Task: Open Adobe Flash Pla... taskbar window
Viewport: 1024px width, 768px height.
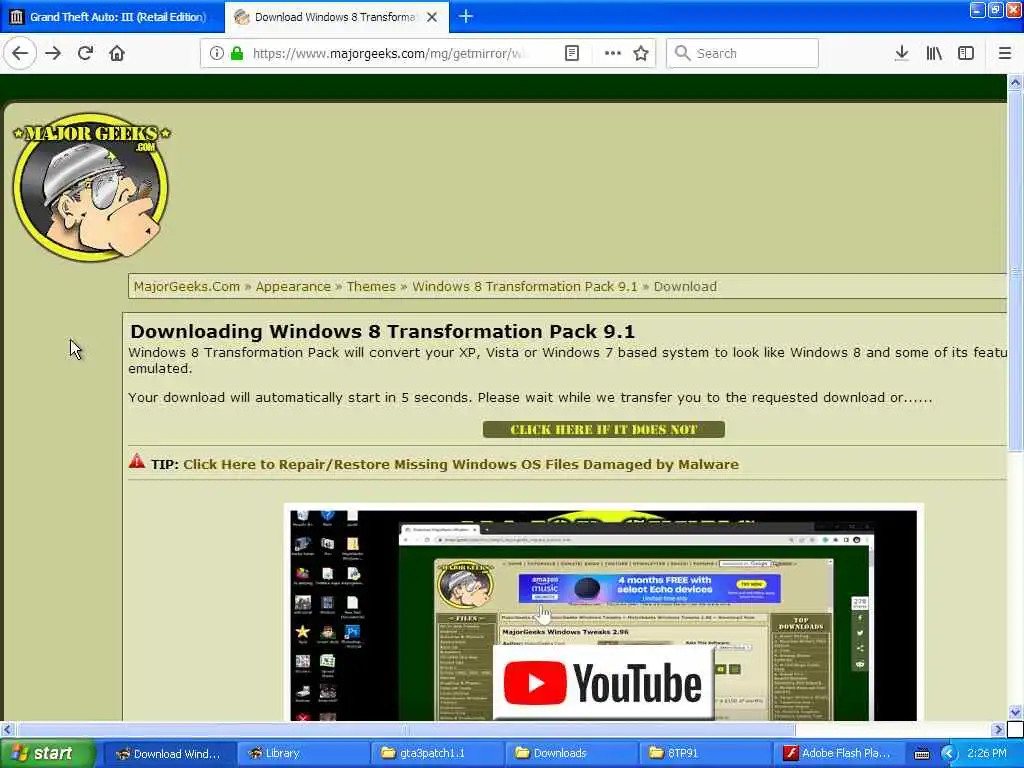Action: coord(838,754)
